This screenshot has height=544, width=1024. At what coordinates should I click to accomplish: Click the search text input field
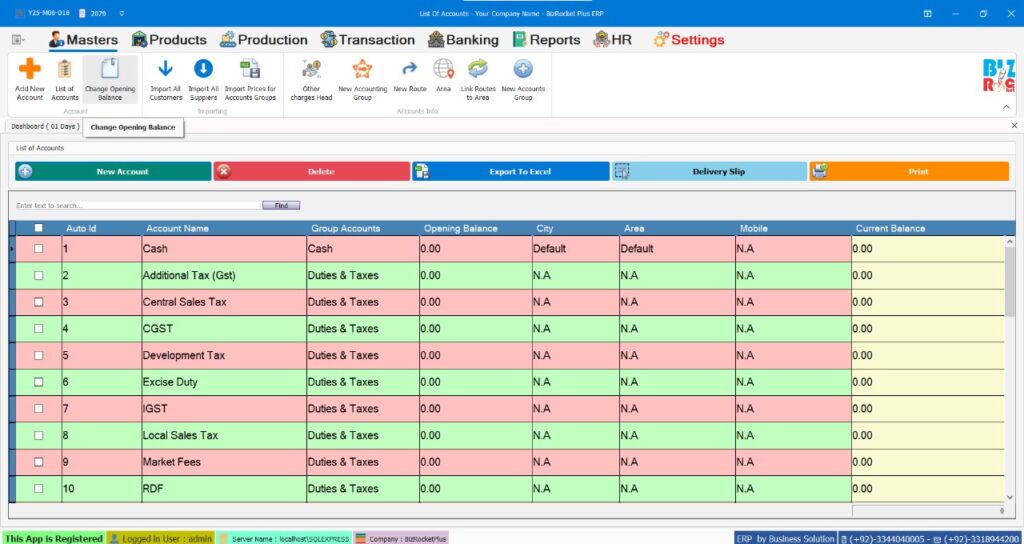click(x=138, y=205)
